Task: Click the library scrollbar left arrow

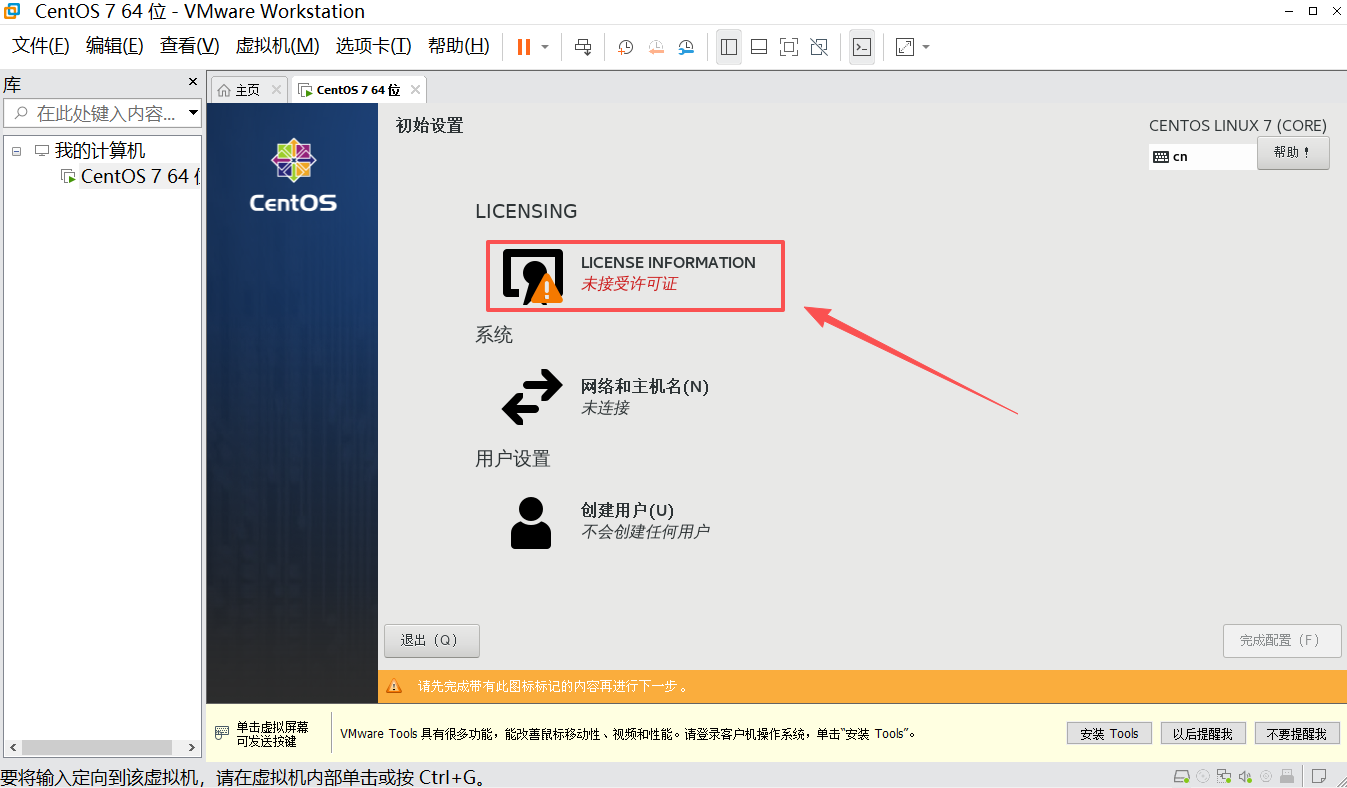Action: click(12, 747)
